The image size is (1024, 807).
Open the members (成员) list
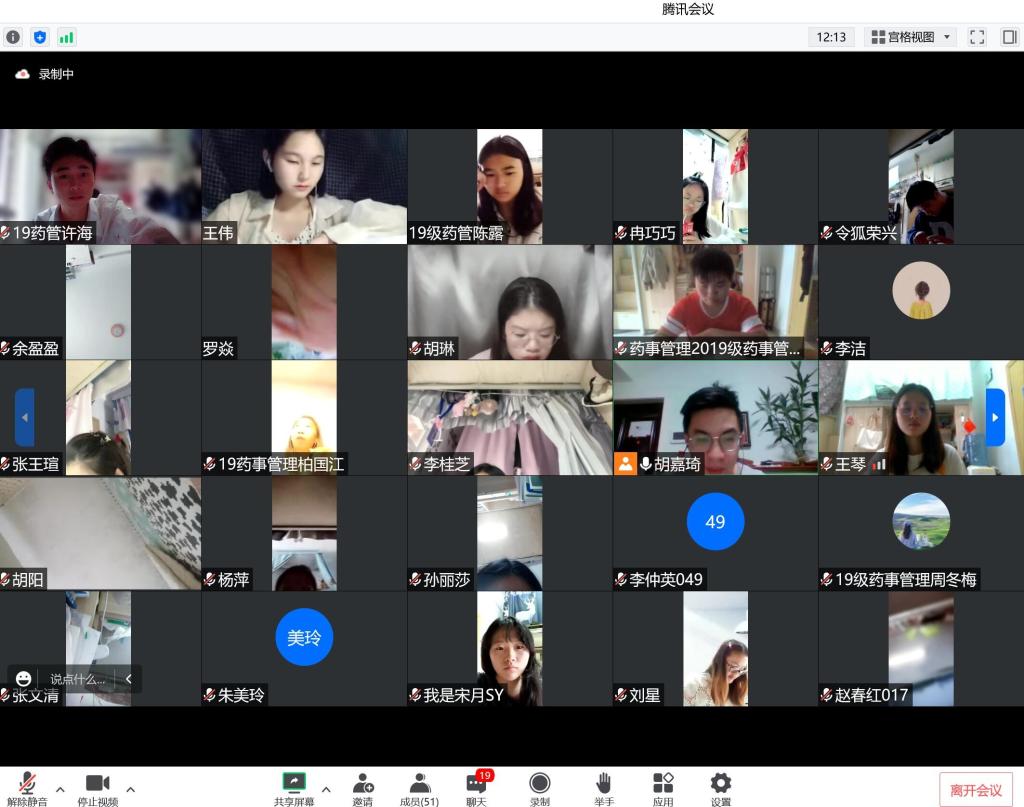pos(419,788)
